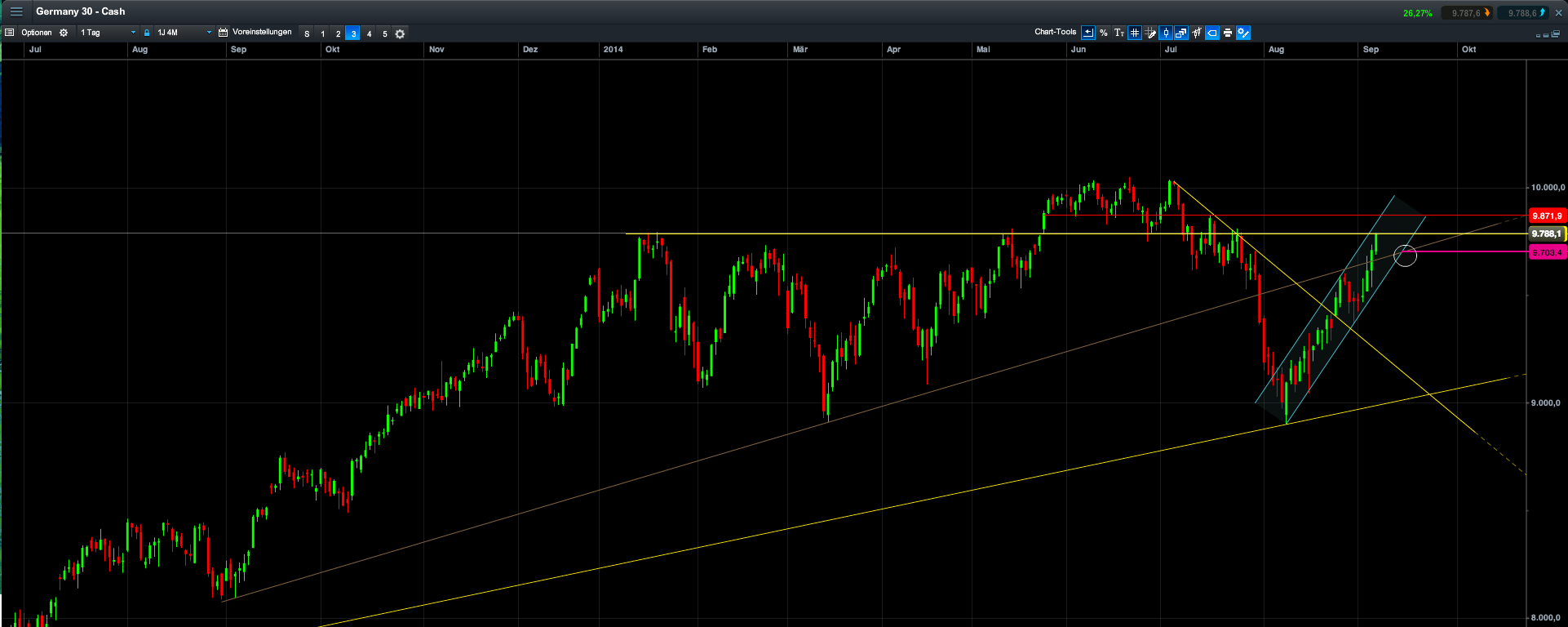
Task: Click the Apr time axis label
Action: [894, 49]
